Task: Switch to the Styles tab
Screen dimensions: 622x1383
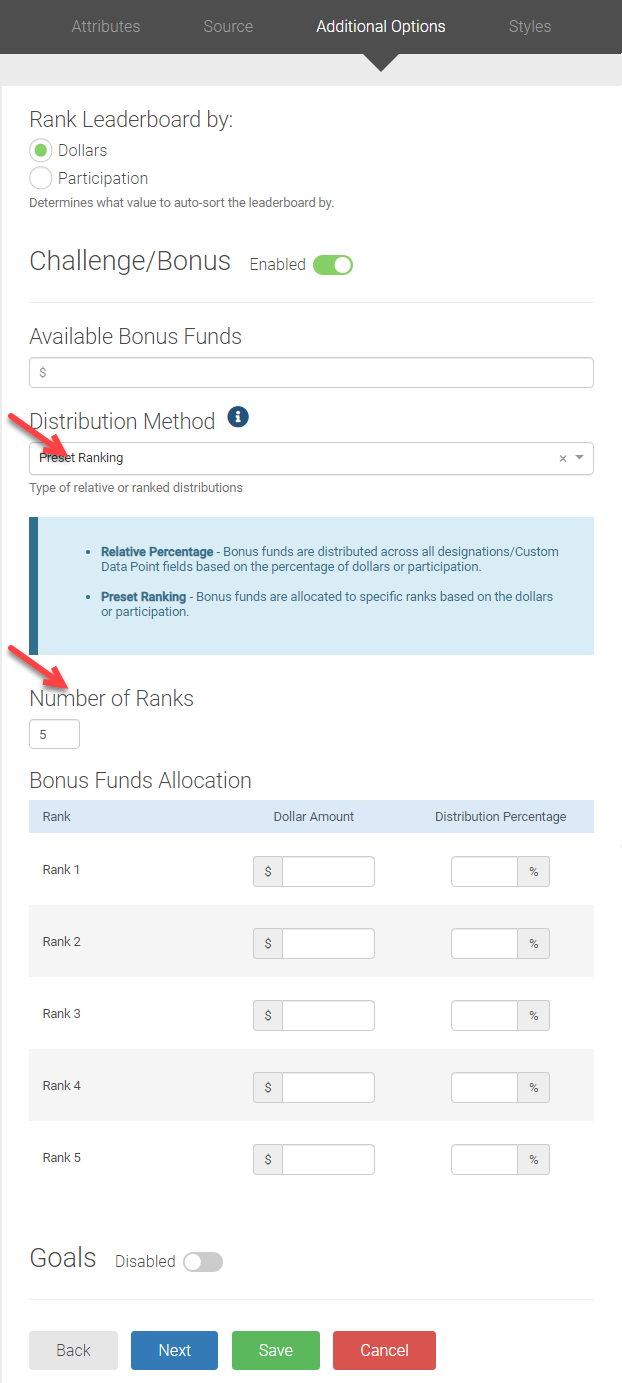Action: (x=529, y=26)
